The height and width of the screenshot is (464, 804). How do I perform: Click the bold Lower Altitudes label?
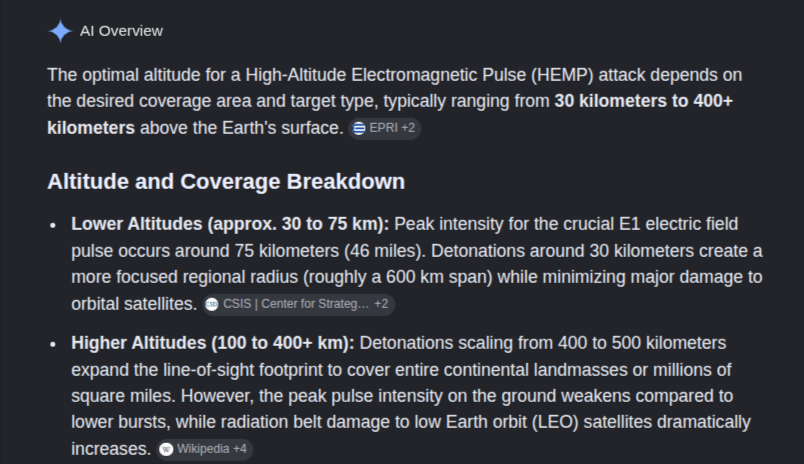click(230, 225)
